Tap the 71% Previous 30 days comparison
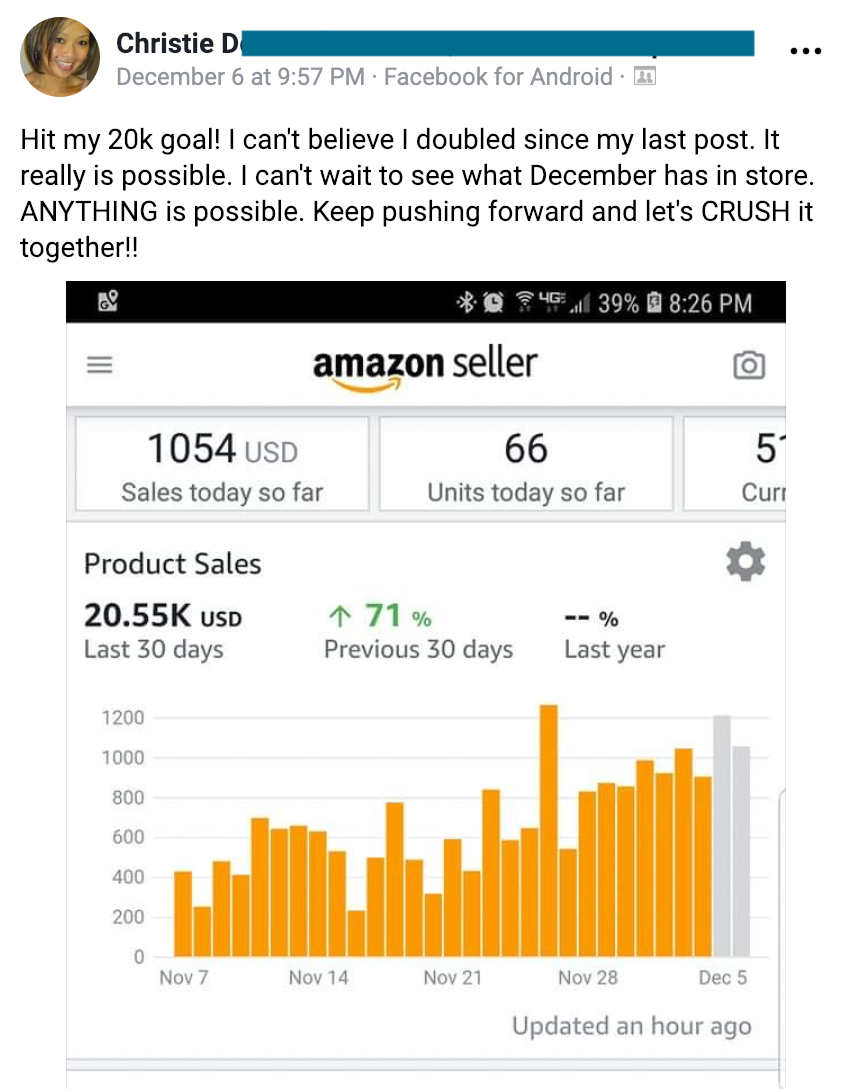Image resolution: width=850 pixels, height=1089 pixels. [417, 630]
